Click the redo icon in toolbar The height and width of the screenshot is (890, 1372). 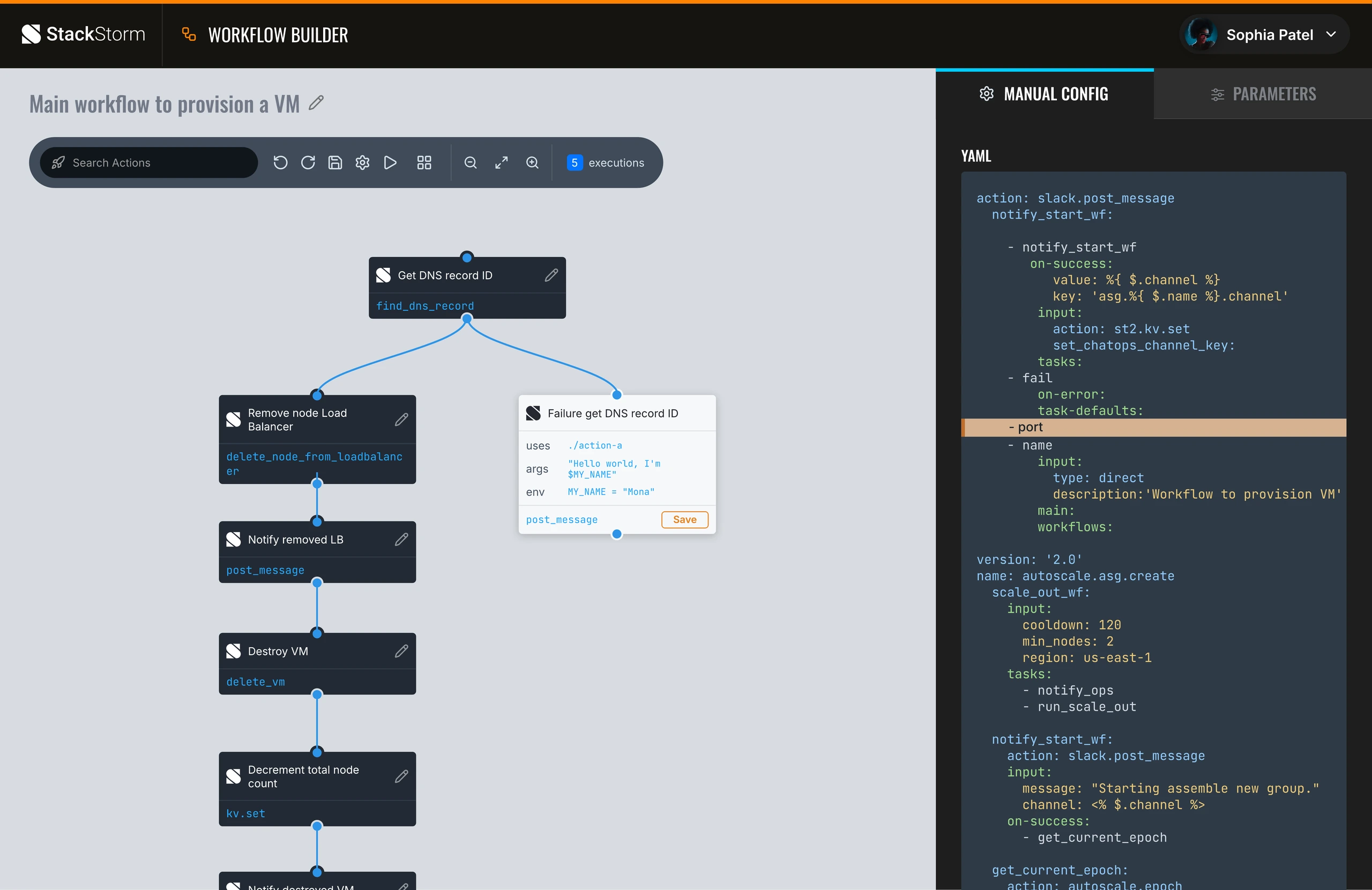pyautogui.click(x=308, y=162)
